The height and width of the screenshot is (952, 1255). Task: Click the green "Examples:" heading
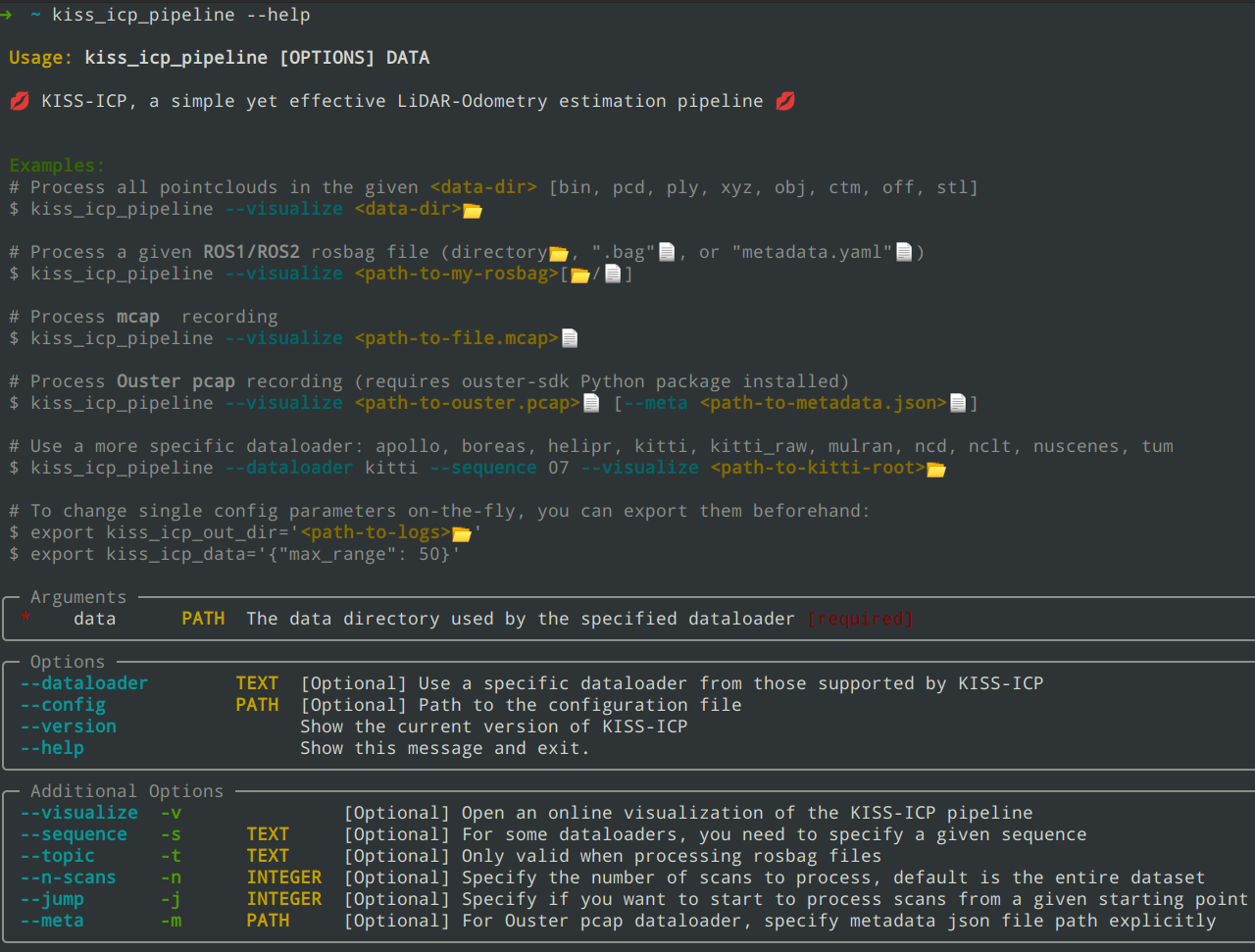click(57, 166)
